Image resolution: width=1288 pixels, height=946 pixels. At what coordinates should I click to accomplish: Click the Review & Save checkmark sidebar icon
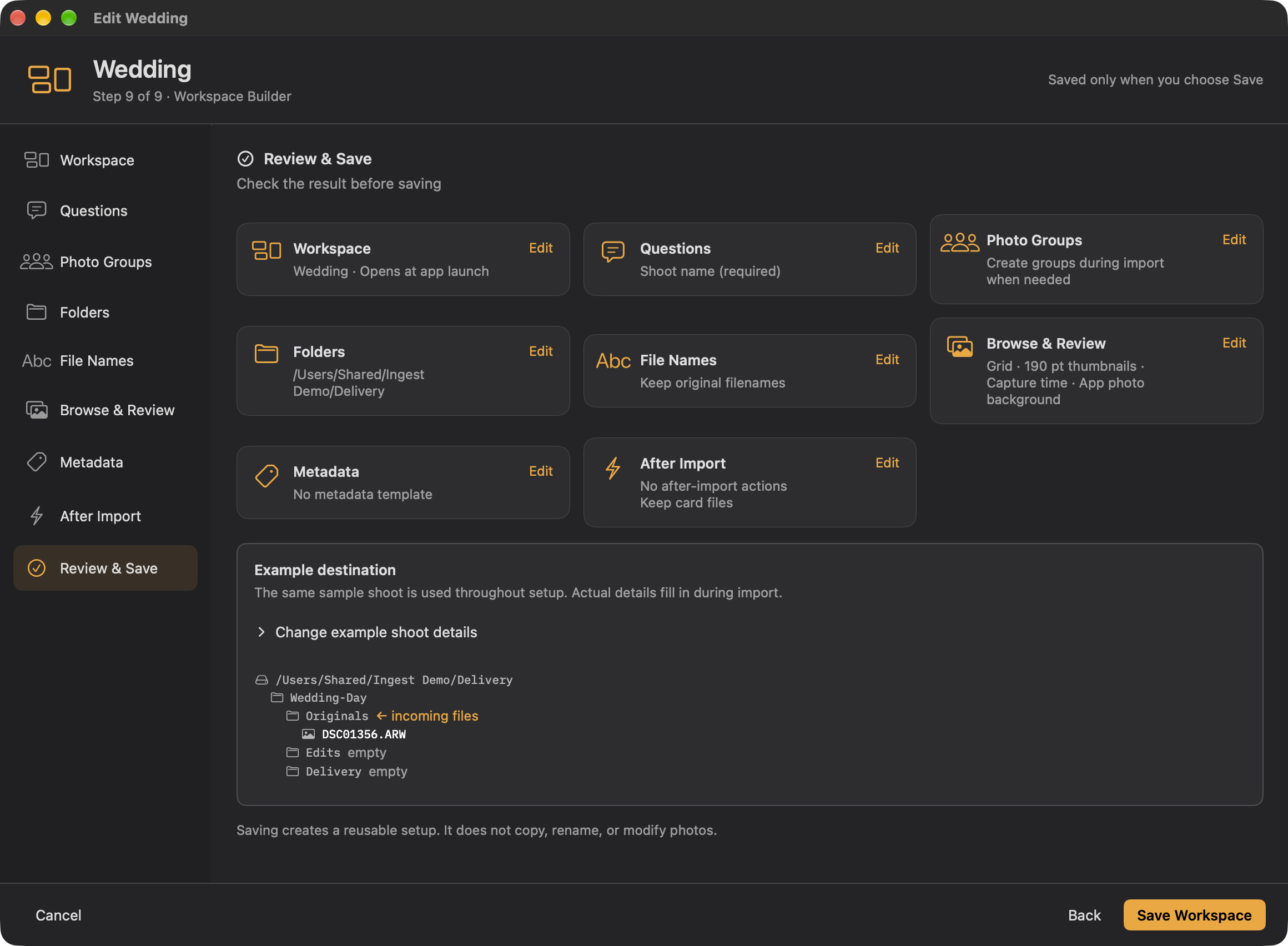coord(37,568)
